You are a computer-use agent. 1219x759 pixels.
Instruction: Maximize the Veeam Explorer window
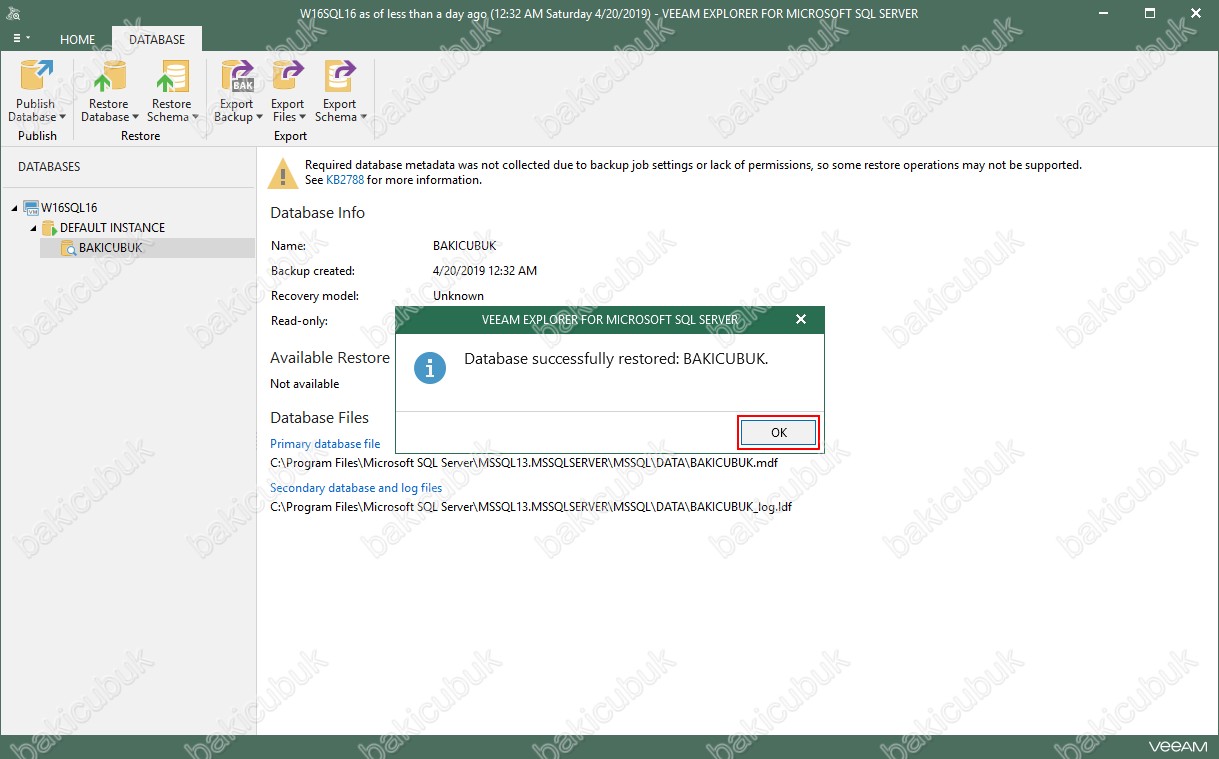[x=1150, y=13]
